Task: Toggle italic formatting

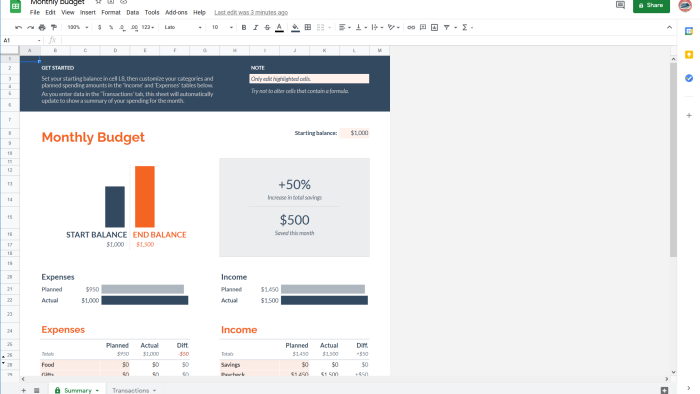Action: [x=255, y=28]
